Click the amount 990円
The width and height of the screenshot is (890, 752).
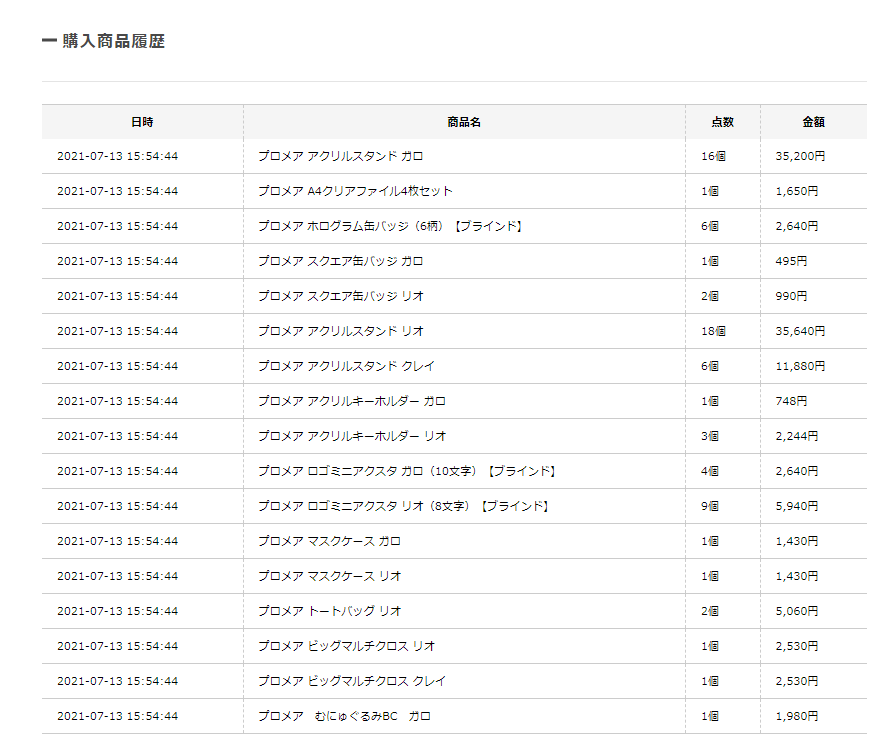tap(791, 296)
